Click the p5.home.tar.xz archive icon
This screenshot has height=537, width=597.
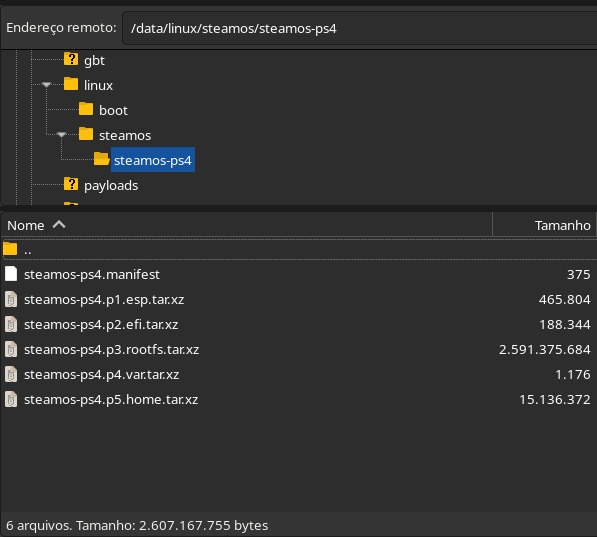11,399
